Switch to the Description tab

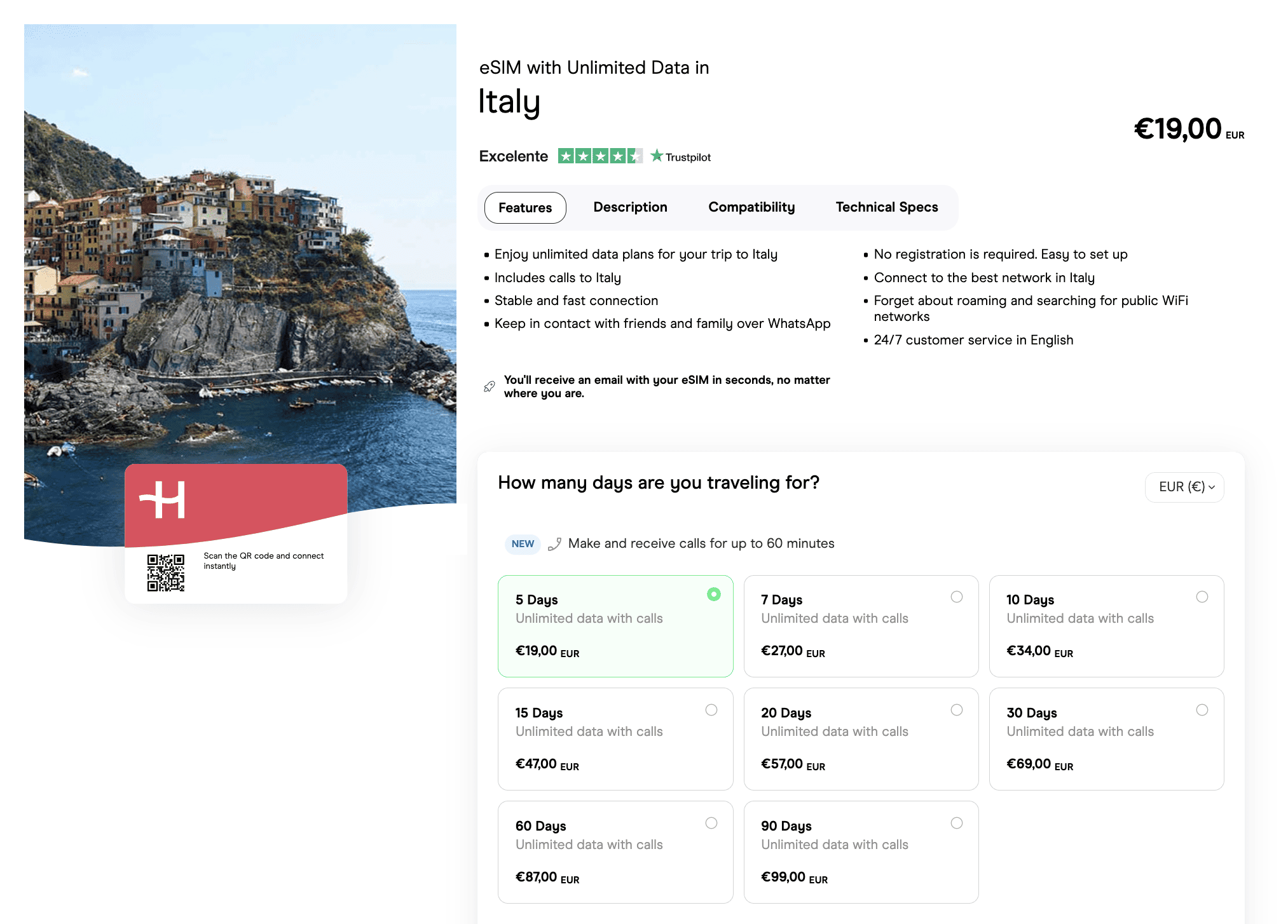630,207
